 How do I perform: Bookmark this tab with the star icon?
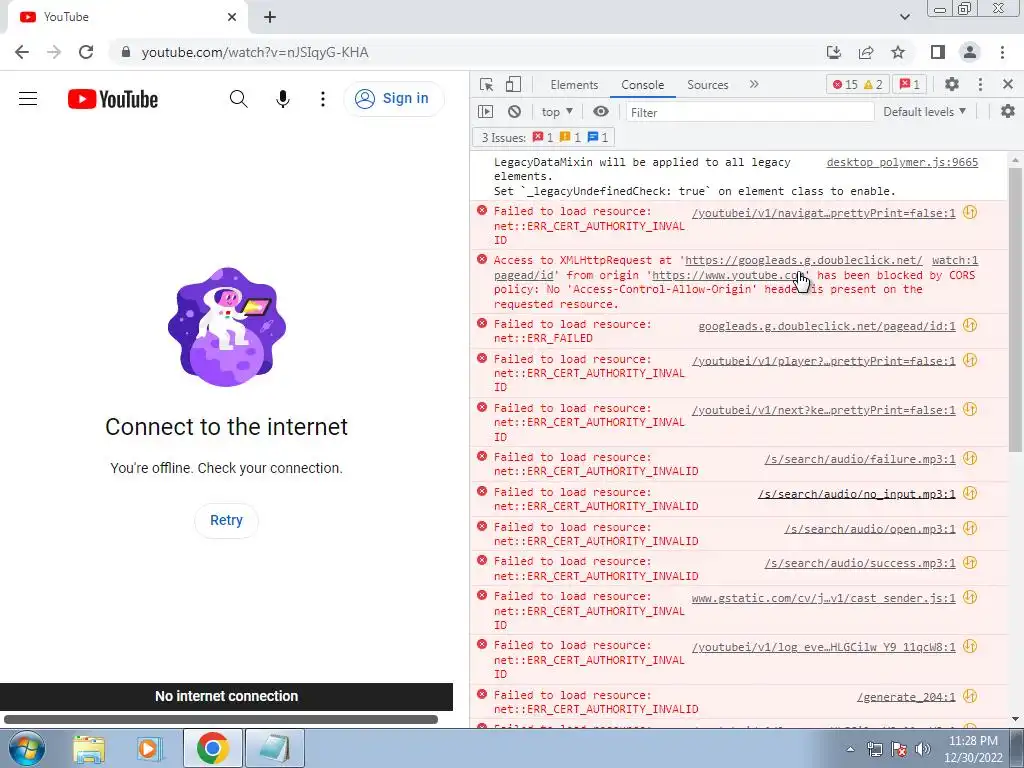(898, 52)
